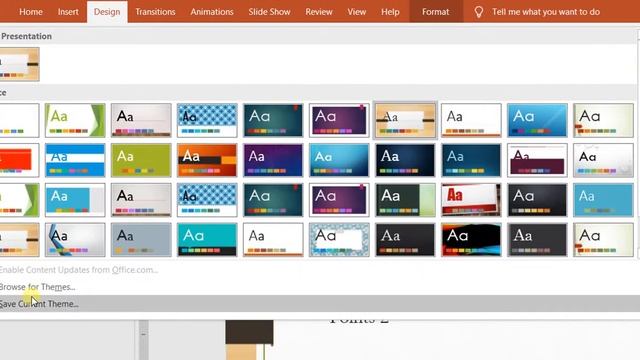
Task: Switch to the Review tab
Action: click(x=319, y=12)
